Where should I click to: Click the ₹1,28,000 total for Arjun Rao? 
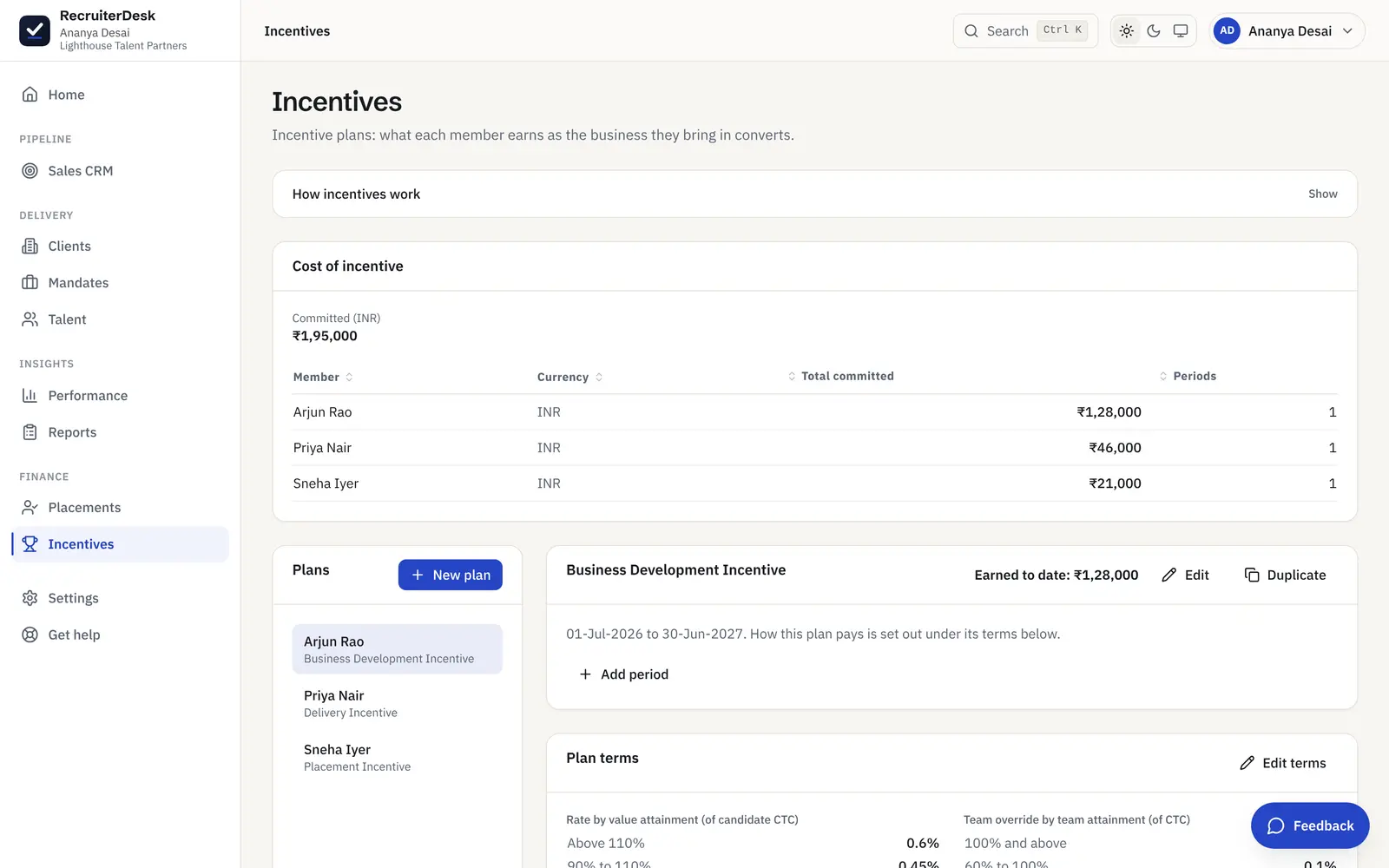pyautogui.click(x=1109, y=412)
